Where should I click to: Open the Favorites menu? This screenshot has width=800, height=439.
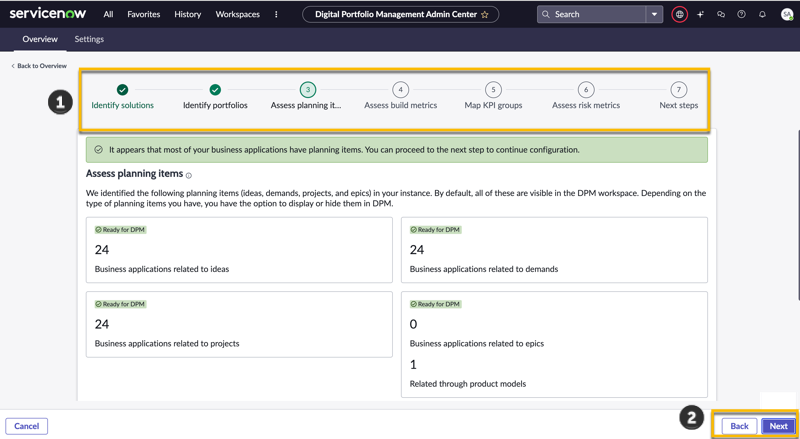143,14
